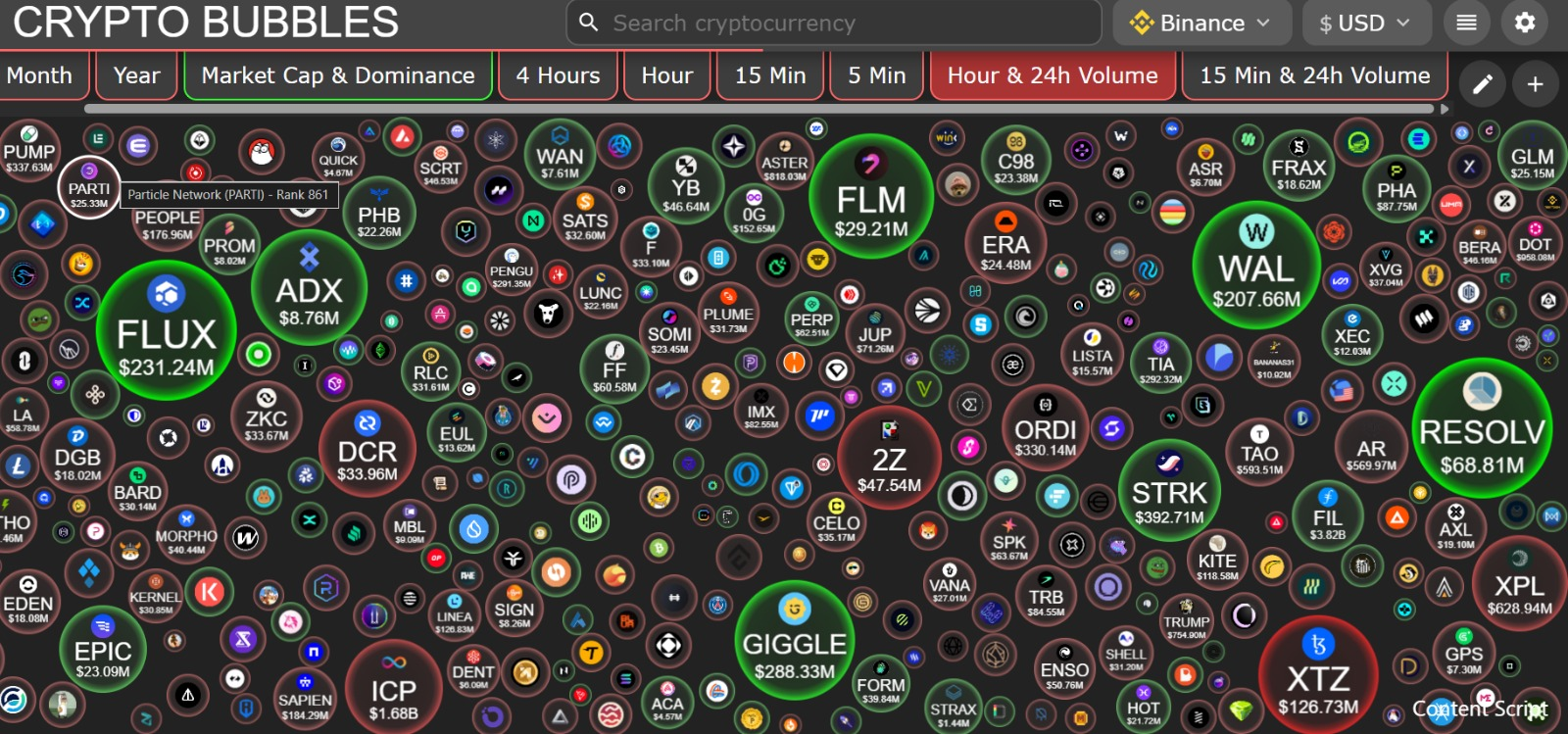Image resolution: width=1568 pixels, height=734 pixels.
Task: Open the 15 Min & 24h Volume tab
Action: pyautogui.click(x=1315, y=75)
